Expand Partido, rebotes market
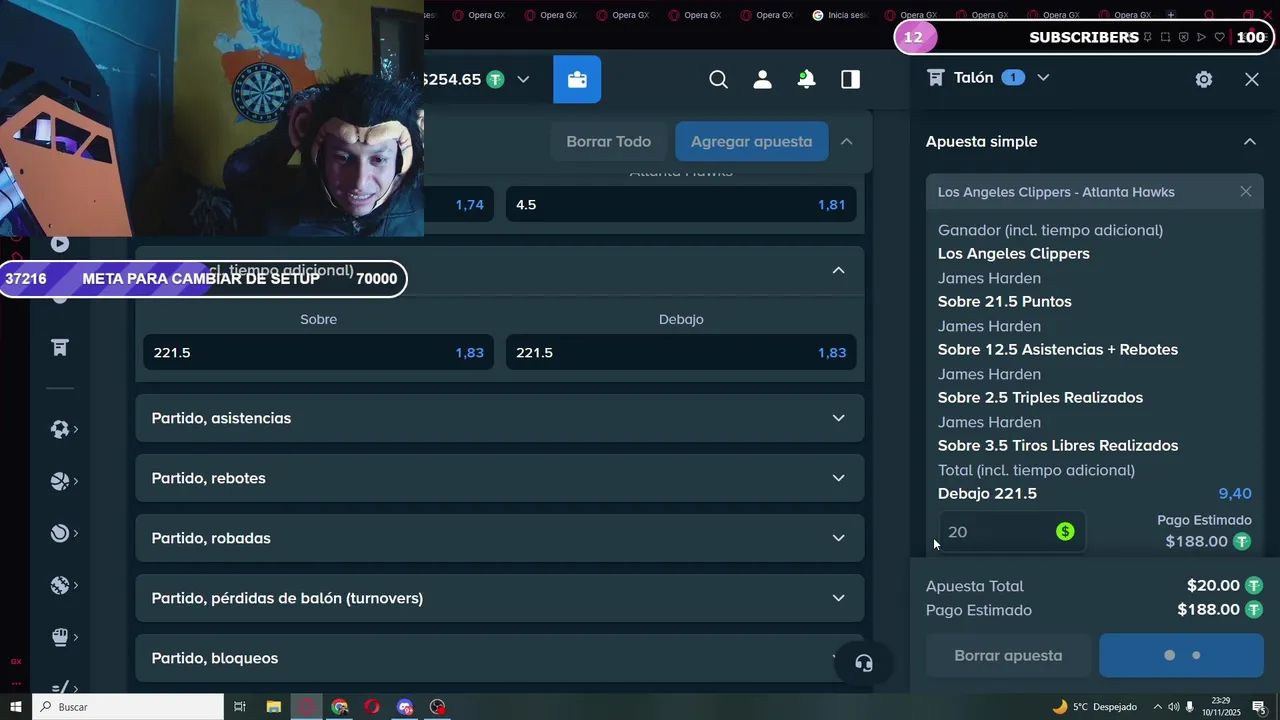 click(500, 478)
